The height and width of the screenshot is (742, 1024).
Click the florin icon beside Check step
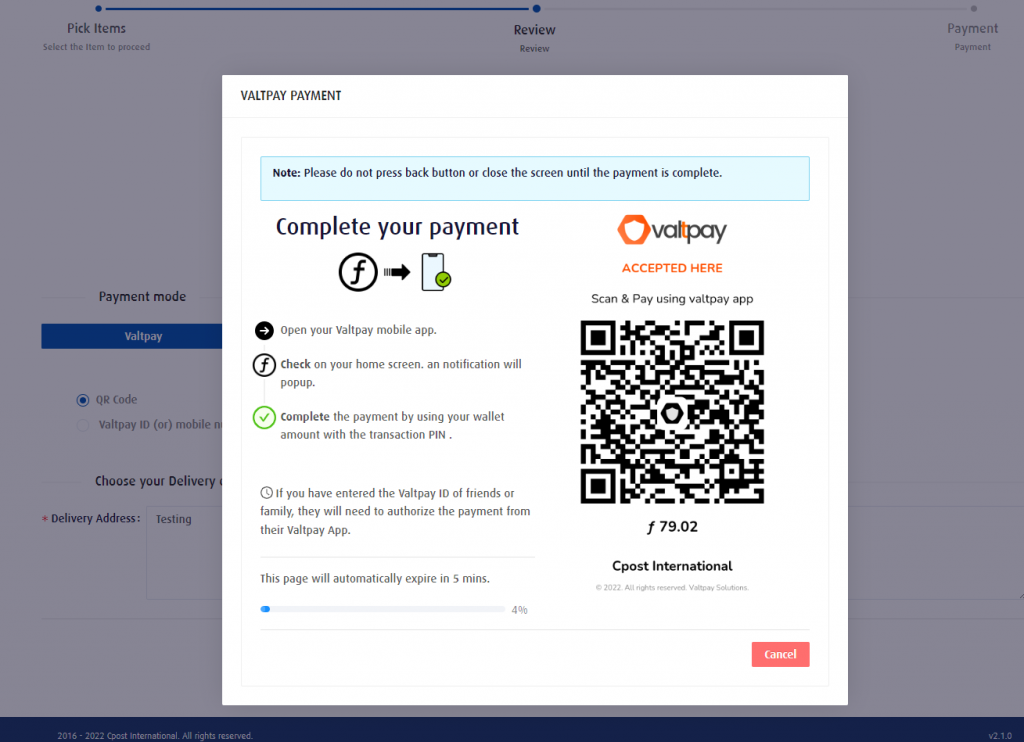click(x=264, y=365)
